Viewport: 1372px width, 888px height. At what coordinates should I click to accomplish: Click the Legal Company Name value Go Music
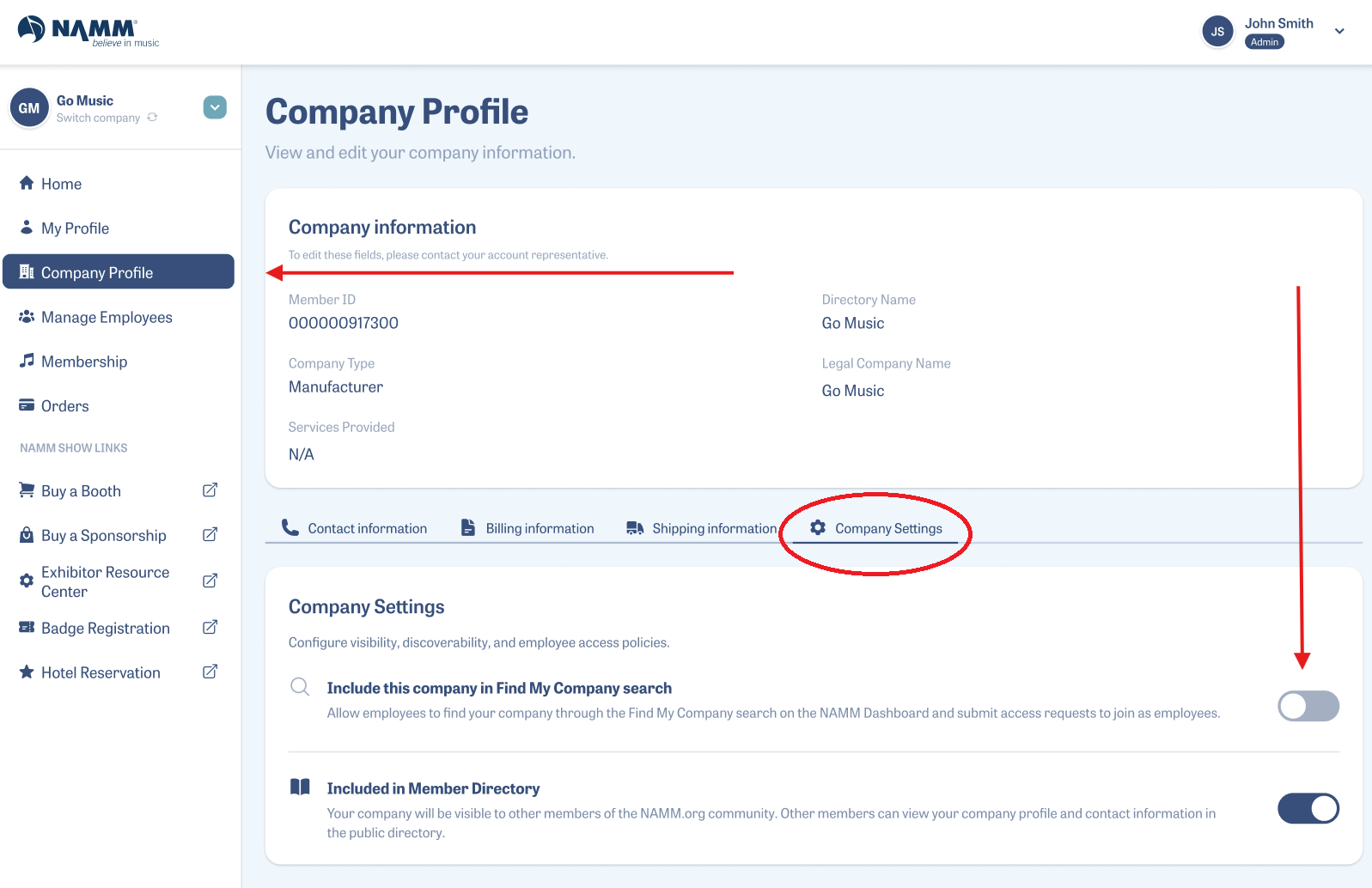pyautogui.click(x=853, y=391)
